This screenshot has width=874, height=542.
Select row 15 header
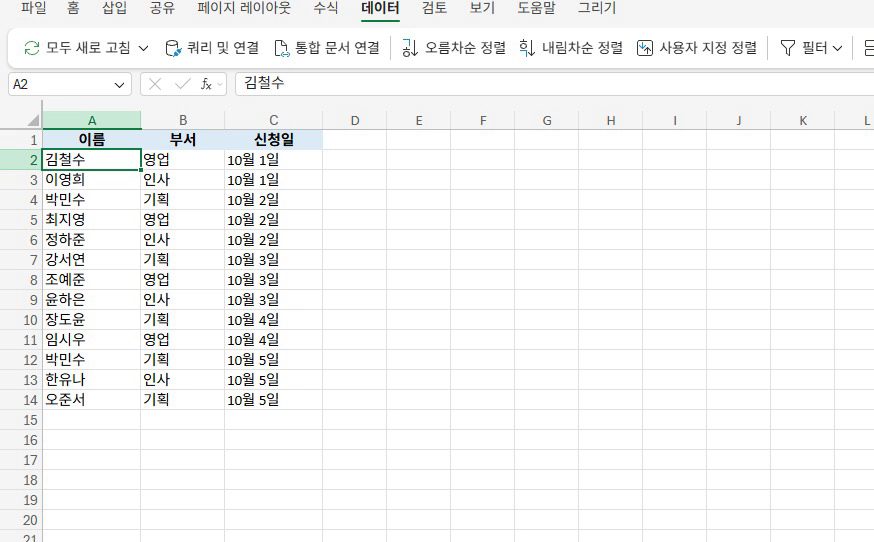click(x=21, y=420)
